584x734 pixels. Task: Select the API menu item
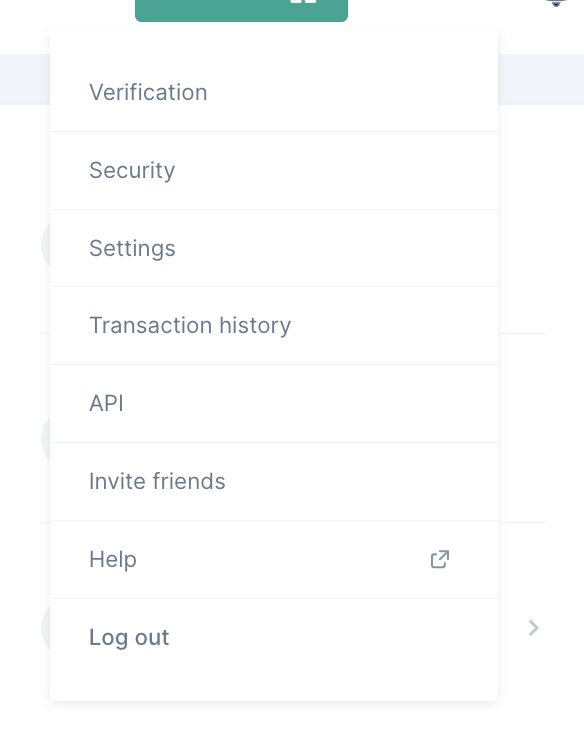pyautogui.click(x=274, y=404)
